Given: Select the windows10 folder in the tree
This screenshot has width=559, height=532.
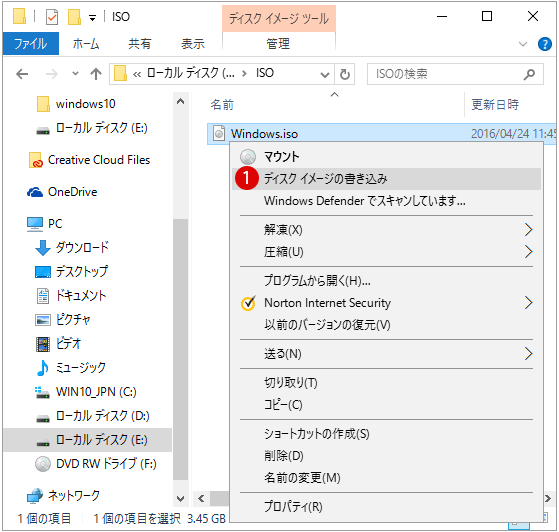Looking at the screenshot, I should 86,104.
